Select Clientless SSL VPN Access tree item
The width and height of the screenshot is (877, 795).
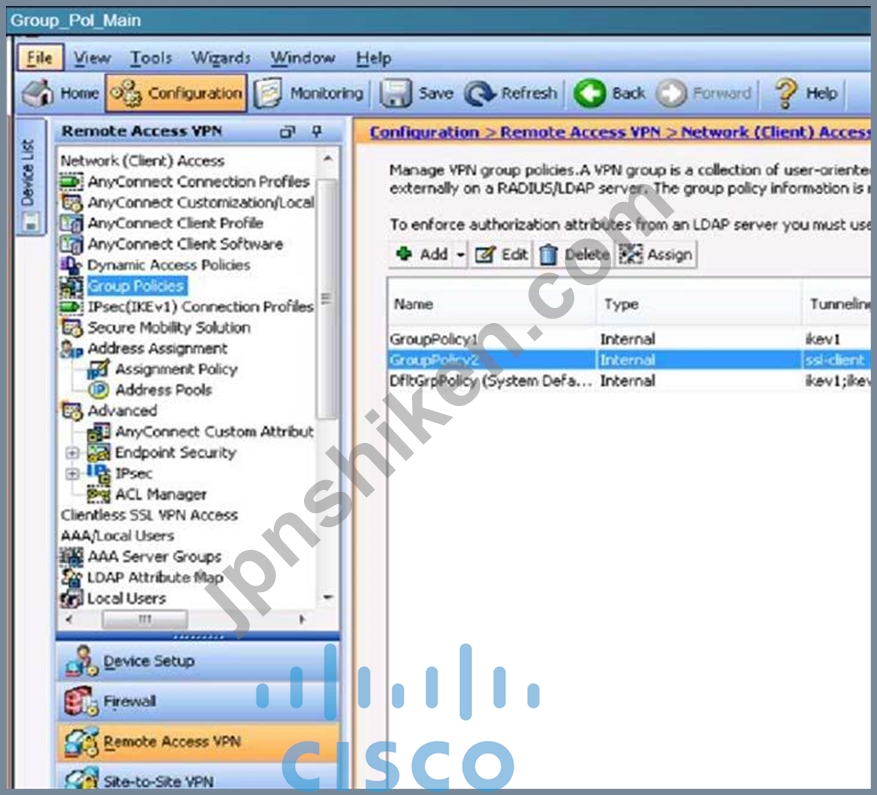149,515
